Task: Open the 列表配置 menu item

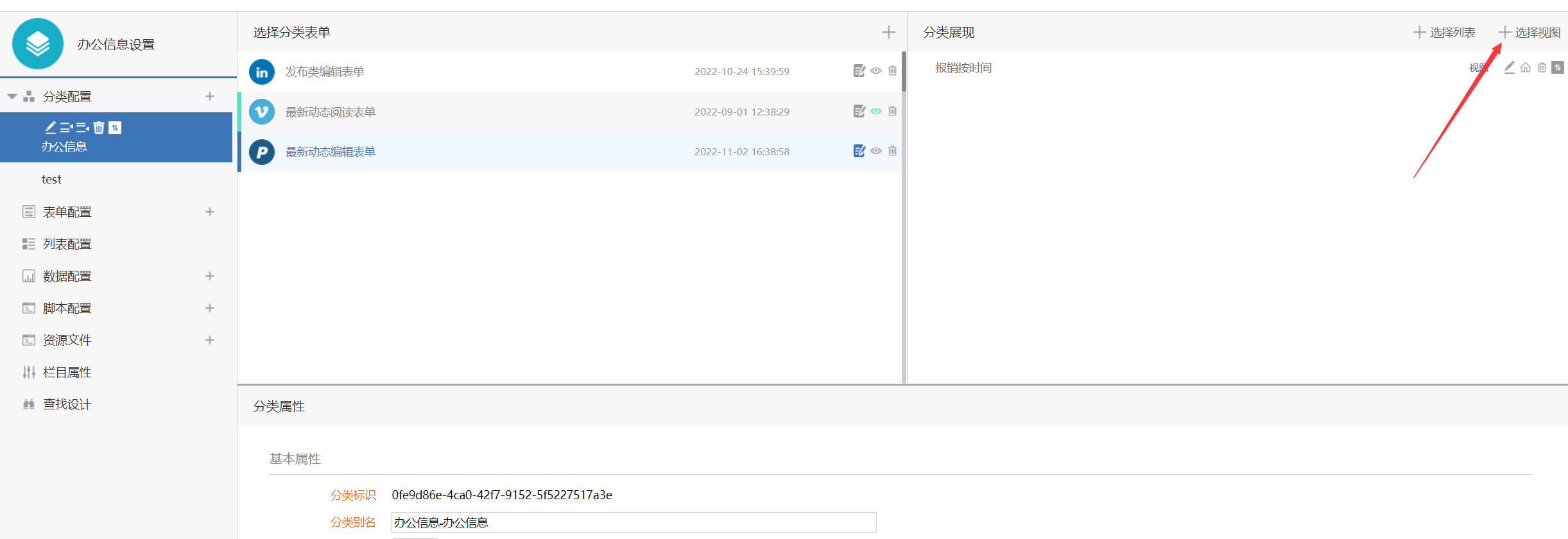Action: click(x=67, y=244)
